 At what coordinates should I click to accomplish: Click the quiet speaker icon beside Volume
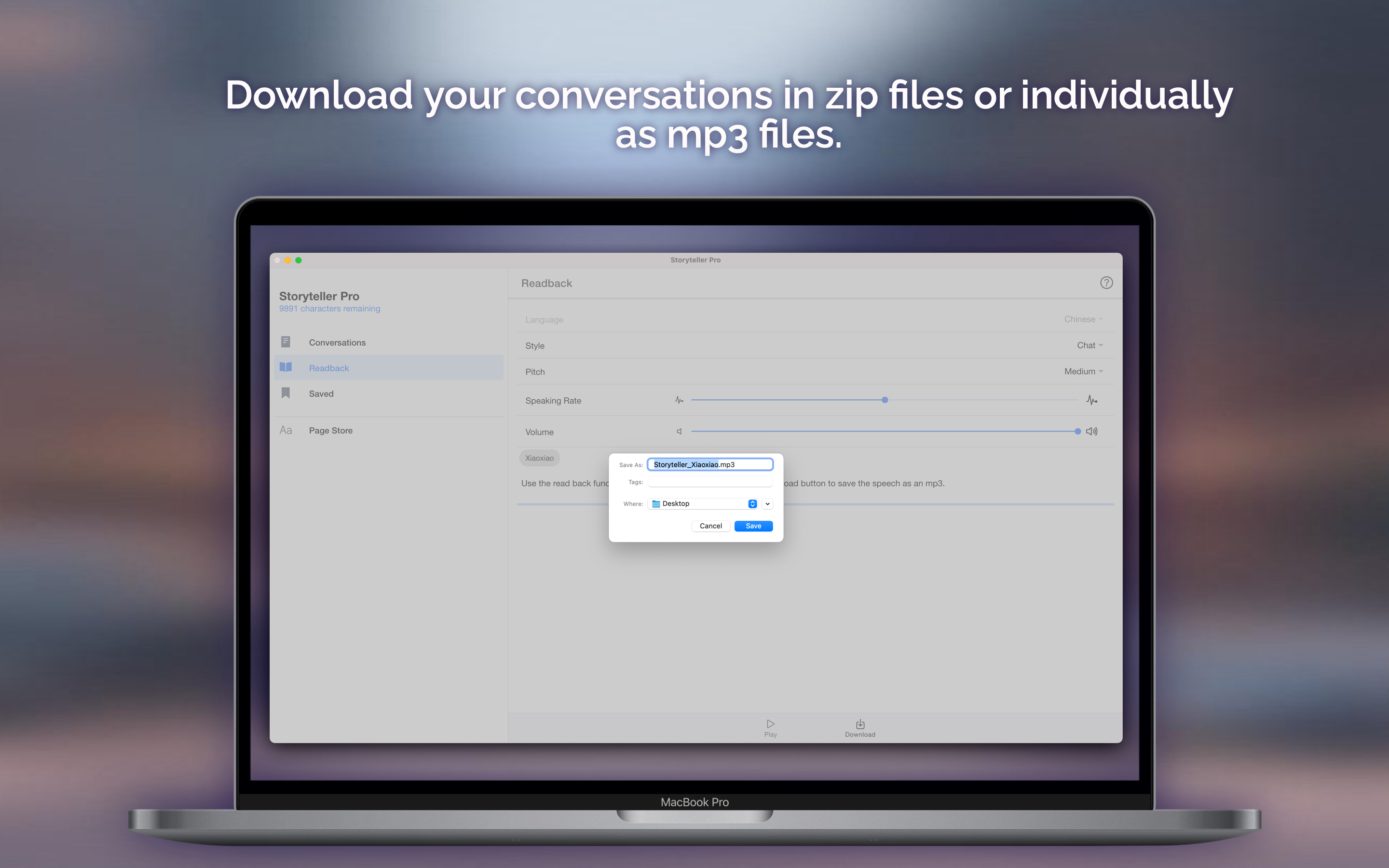point(679,431)
